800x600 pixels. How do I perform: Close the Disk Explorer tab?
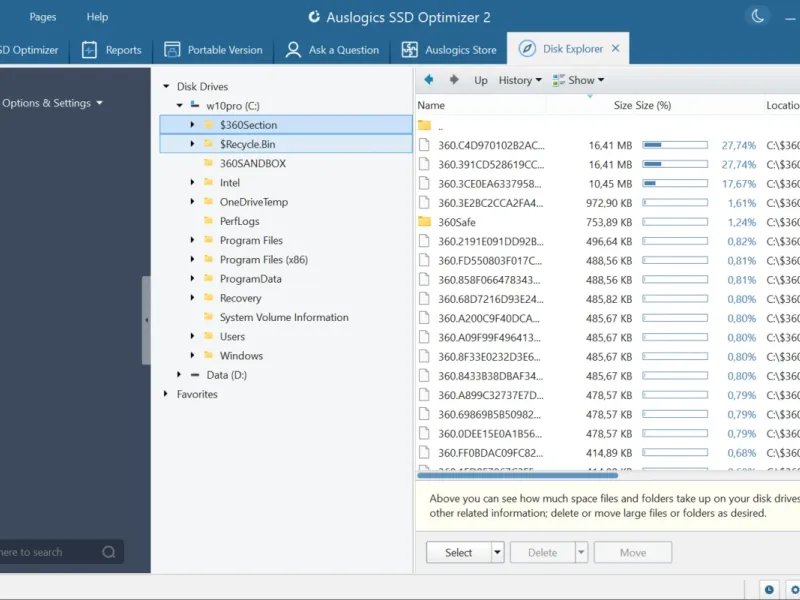tap(615, 48)
